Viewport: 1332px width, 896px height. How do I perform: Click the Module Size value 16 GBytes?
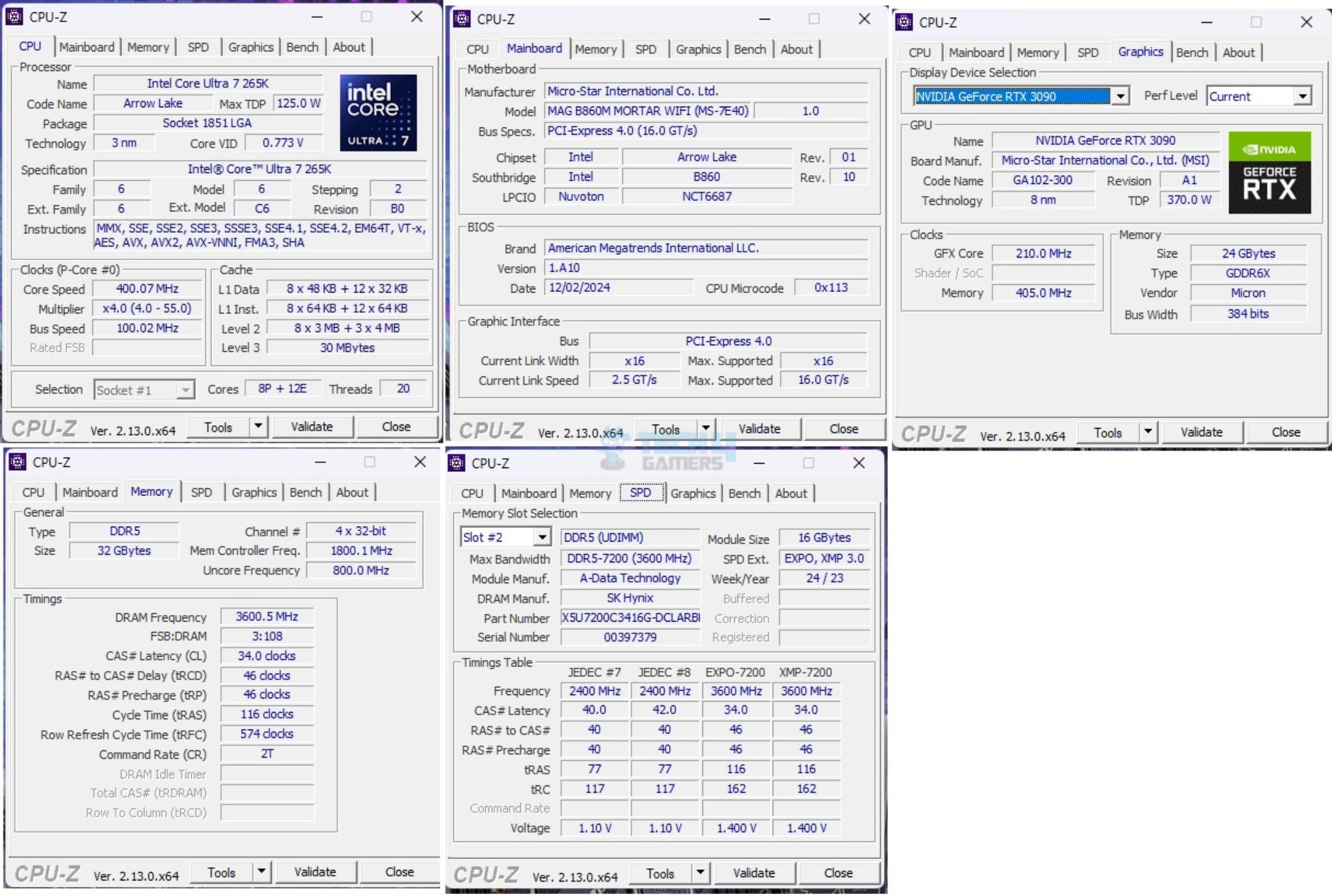[825, 538]
